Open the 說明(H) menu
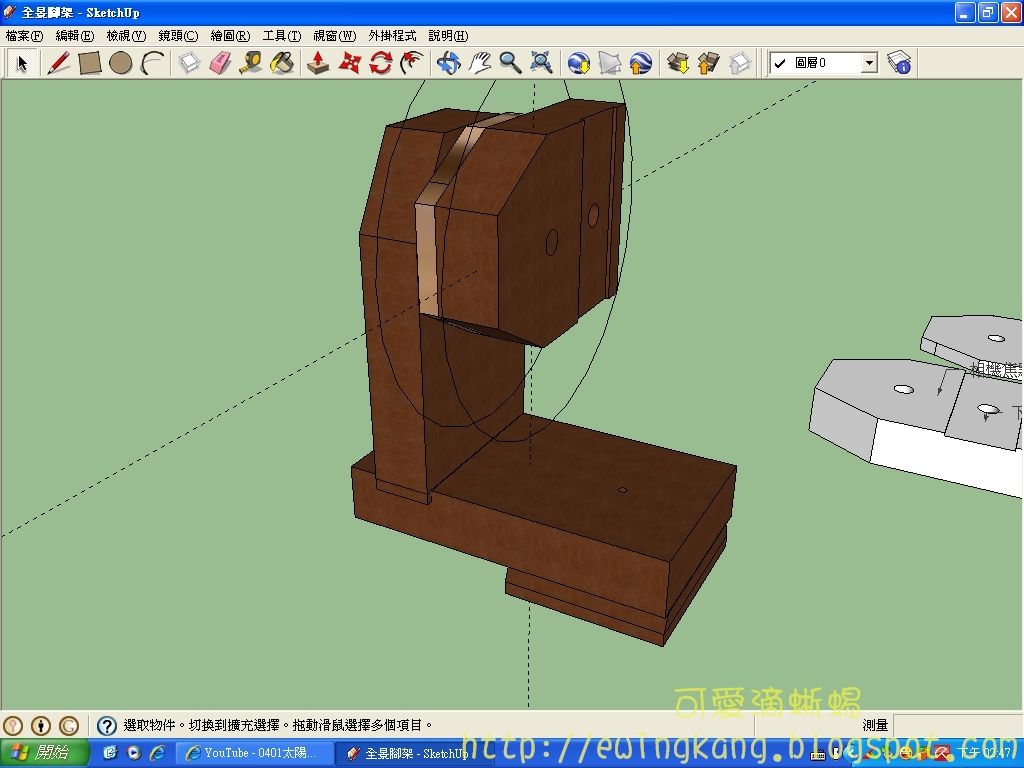 pos(448,36)
